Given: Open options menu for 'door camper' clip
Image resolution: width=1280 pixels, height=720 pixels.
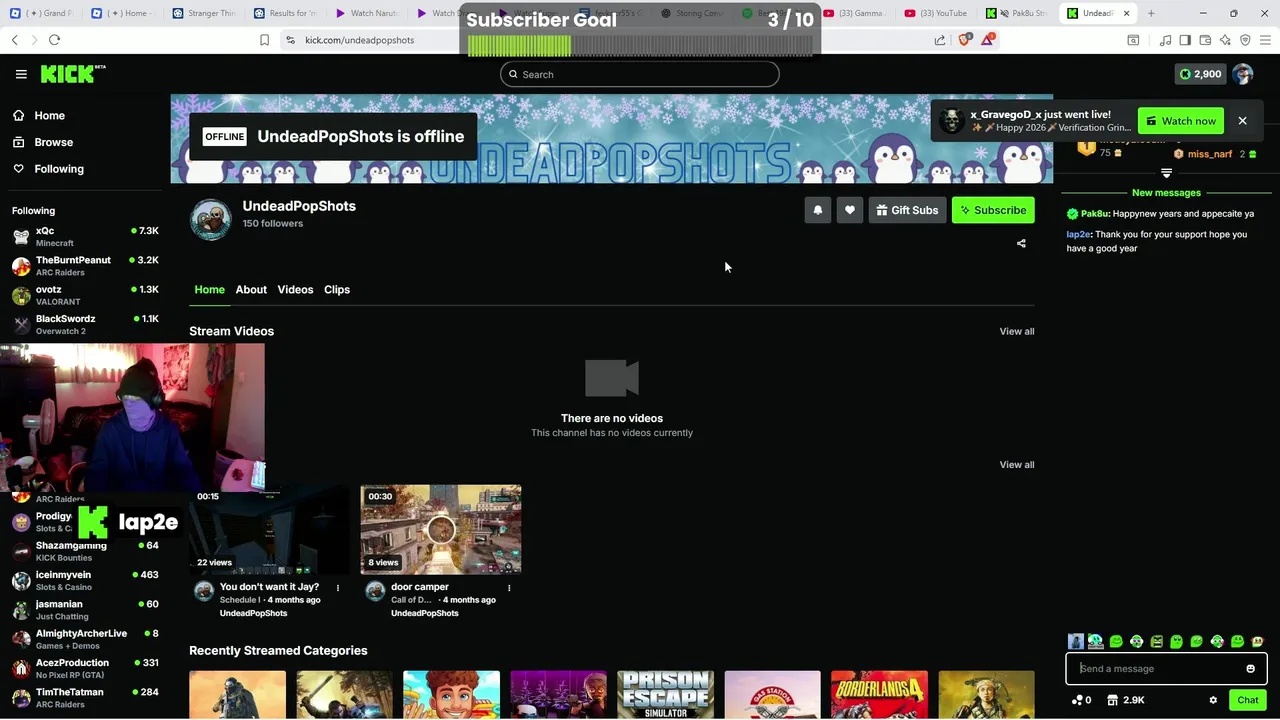Looking at the screenshot, I should [509, 588].
